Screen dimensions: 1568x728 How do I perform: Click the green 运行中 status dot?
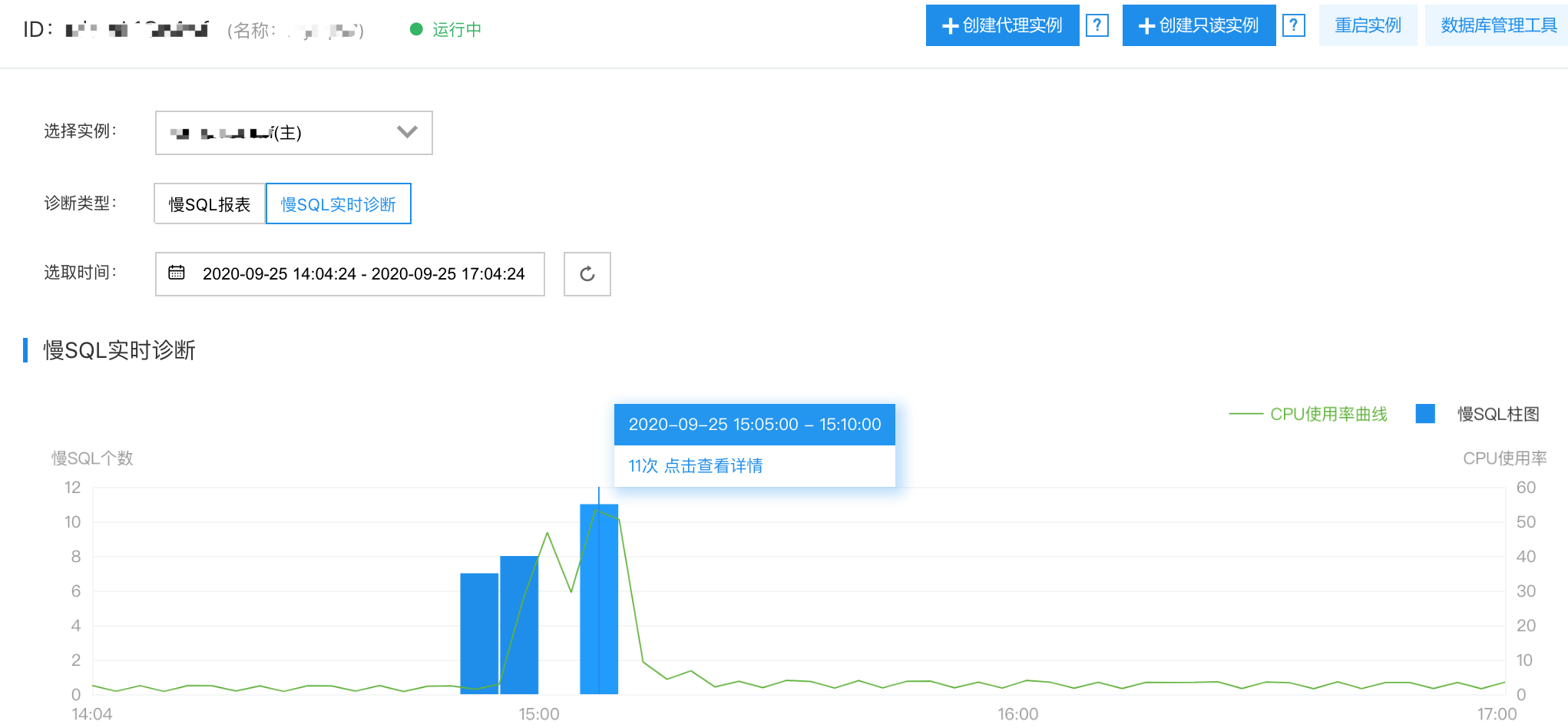click(x=416, y=29)
